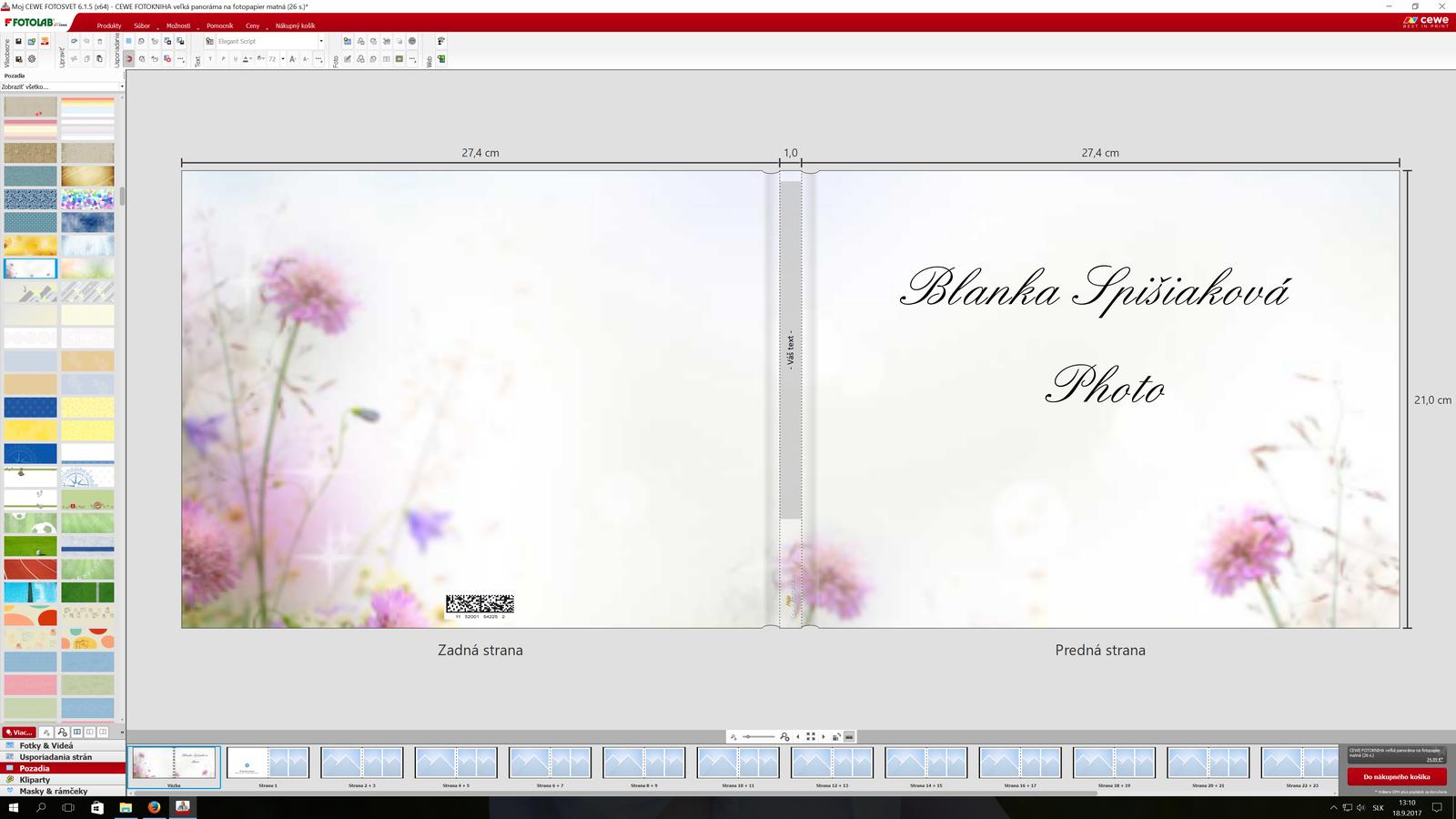Open settings via the gear icon
This screenshot has height=819, width=1456.
point(32,59)
